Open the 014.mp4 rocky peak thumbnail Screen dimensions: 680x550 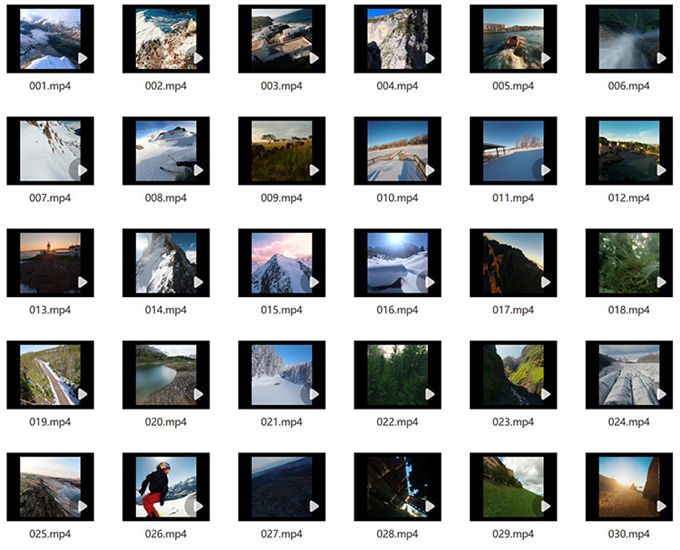pyautogui.click(x=166, y=263)
